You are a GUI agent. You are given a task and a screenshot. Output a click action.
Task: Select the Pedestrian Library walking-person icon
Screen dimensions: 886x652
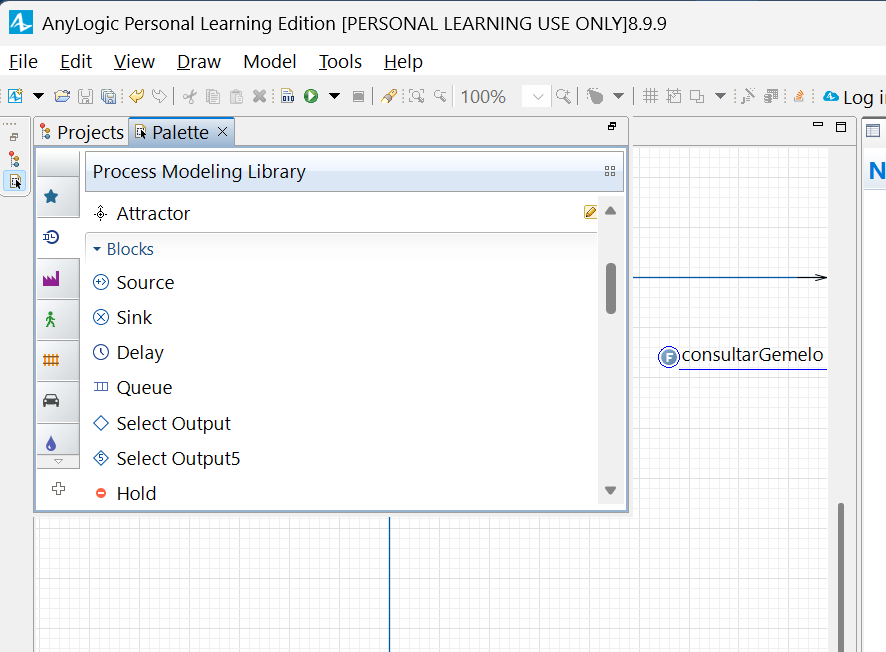pyautogui.click(x=51, y=320)
